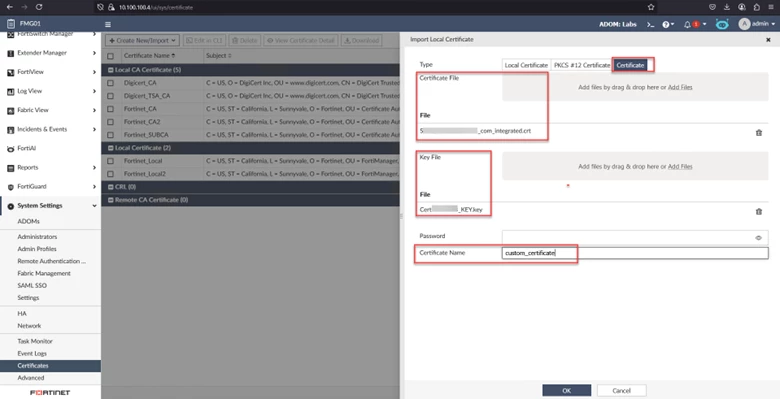Image resolution: width=780 pixels, height=399 pixels.
Task: Collapse the Local Certificate group
Action: pyautogui.click(x=110, y=148)
